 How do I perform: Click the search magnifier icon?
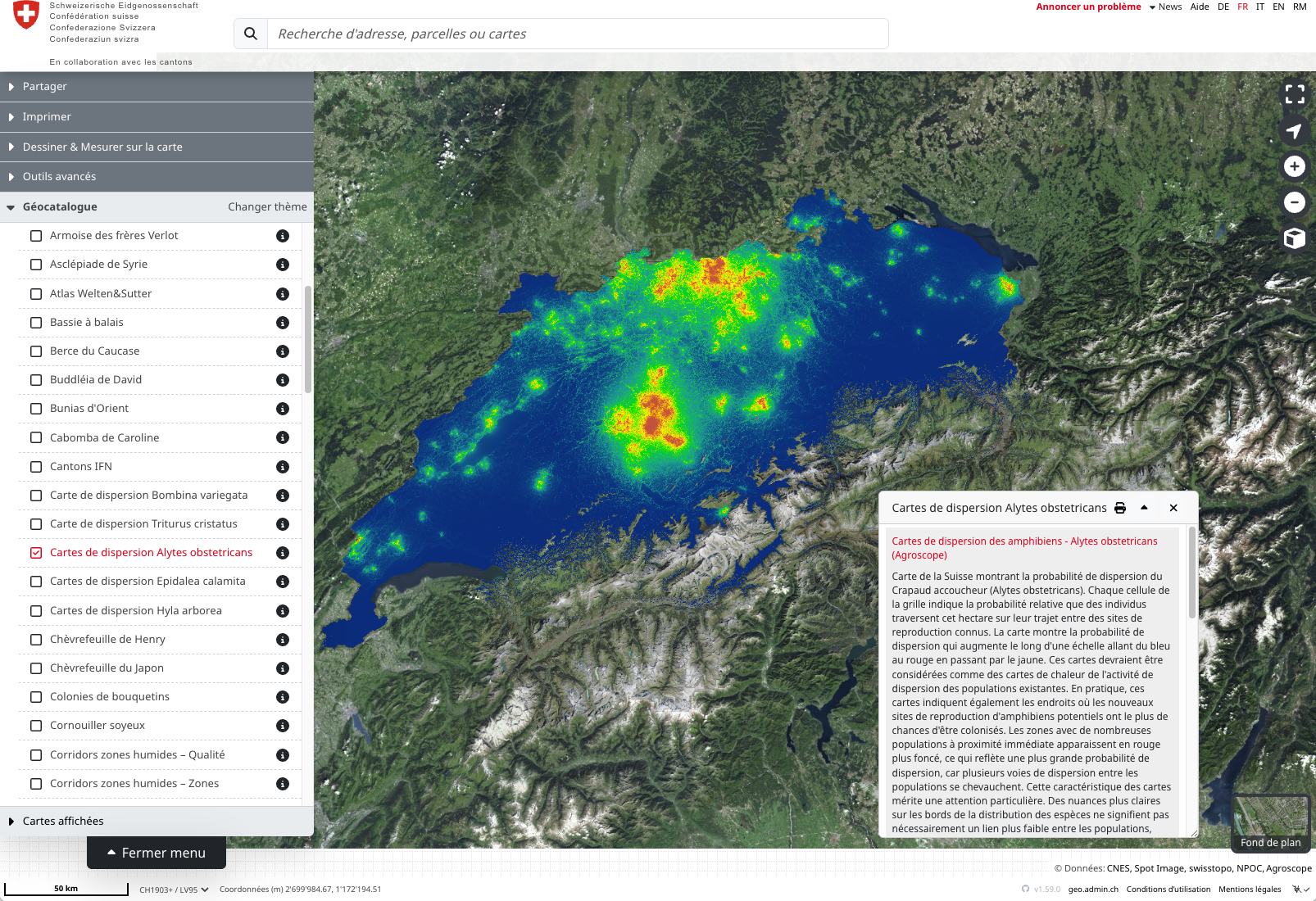click(x=251, y=34)
